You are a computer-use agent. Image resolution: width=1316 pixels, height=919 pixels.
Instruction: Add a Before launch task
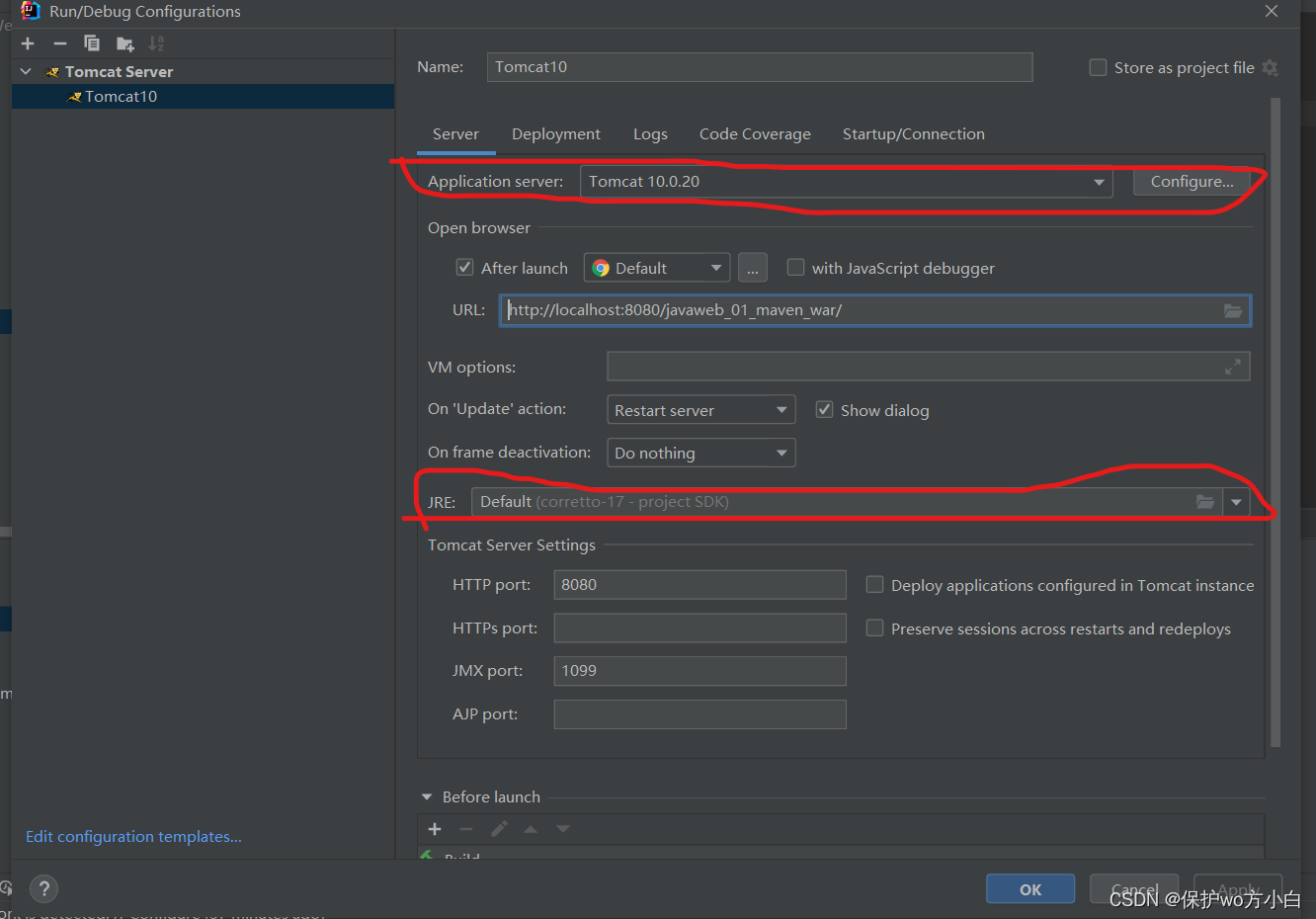435,829
